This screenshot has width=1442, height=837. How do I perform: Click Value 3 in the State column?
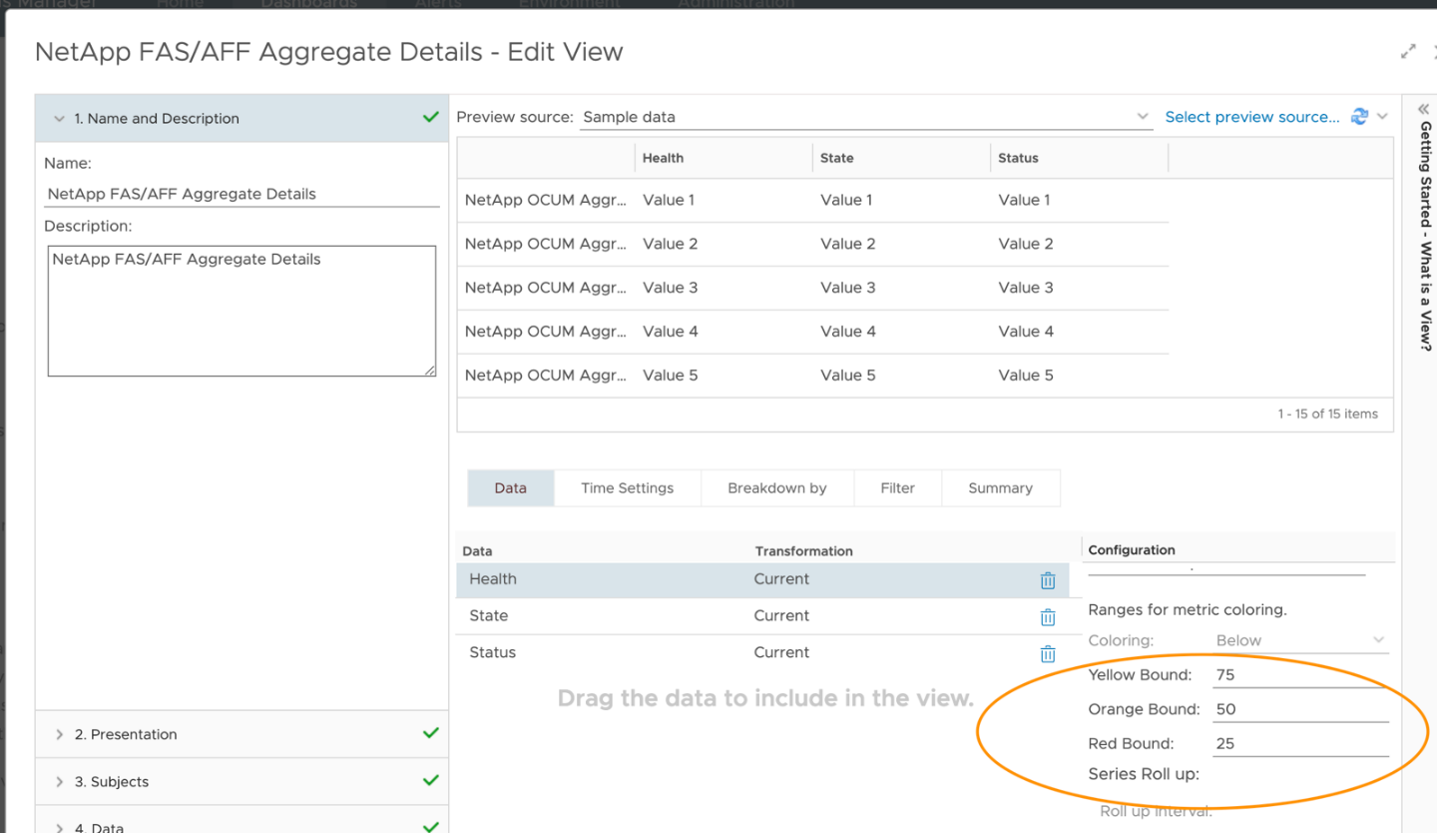point(848,288)
